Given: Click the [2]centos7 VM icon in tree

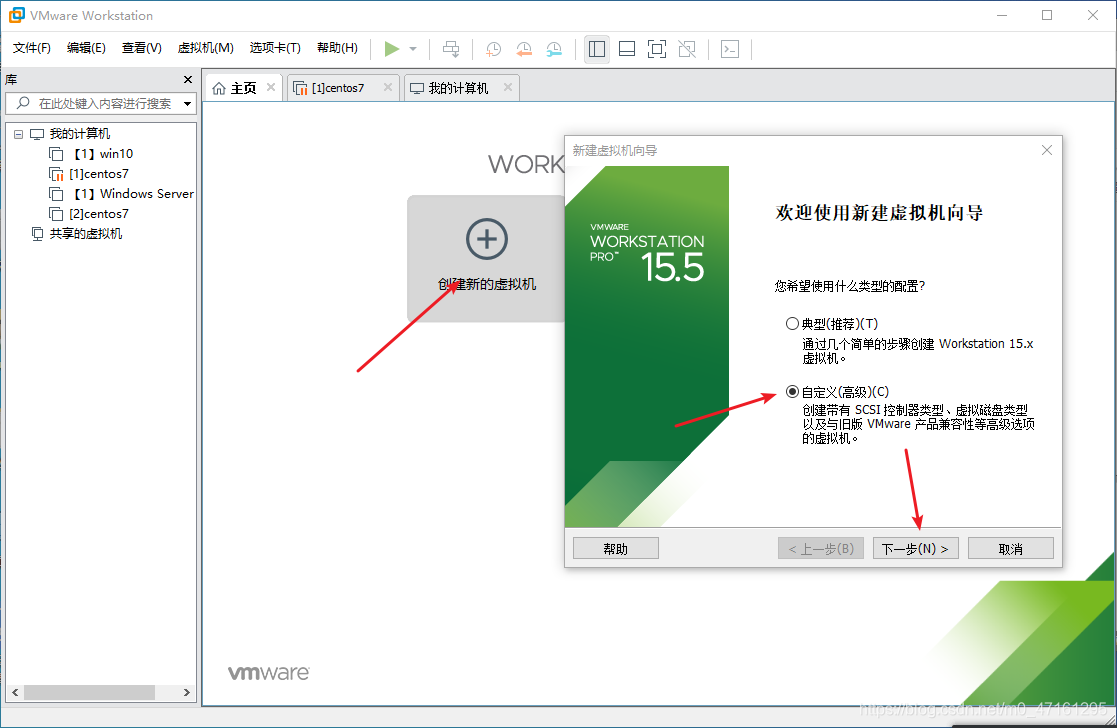Looking at the screenshot, I should [x=56, y=214].
